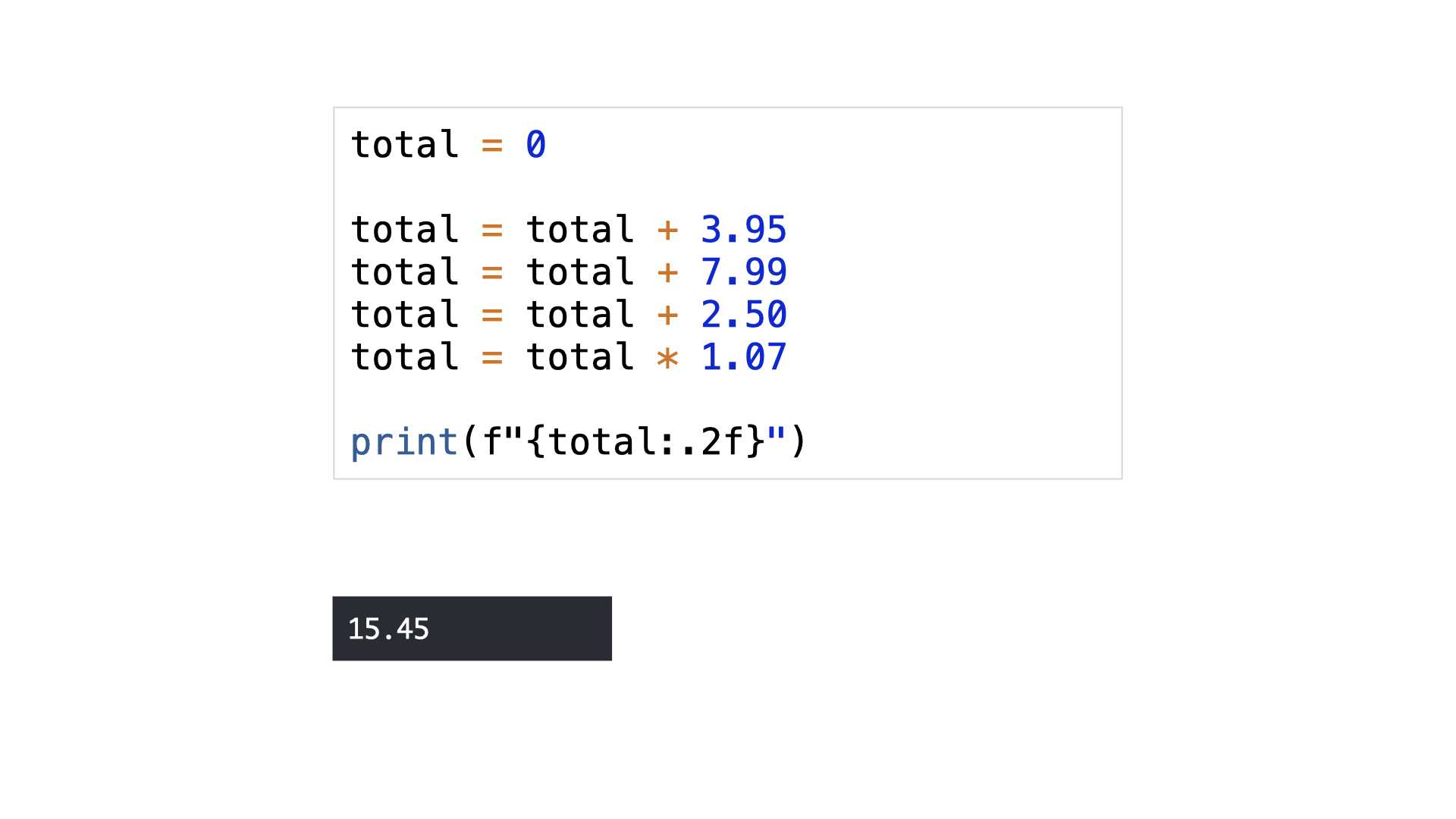1456x819 pixels.
Task: Click the plus operator before 2.50
Action: coord(667,315)
